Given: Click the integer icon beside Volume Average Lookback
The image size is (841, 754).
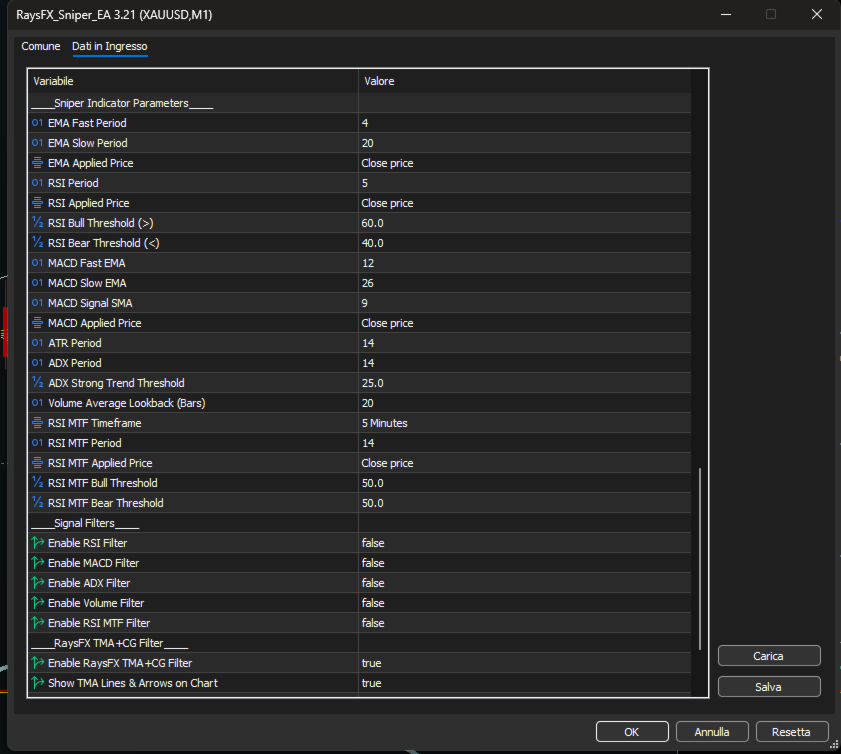Looking at the screenshot, I should [x=37, y=403].
